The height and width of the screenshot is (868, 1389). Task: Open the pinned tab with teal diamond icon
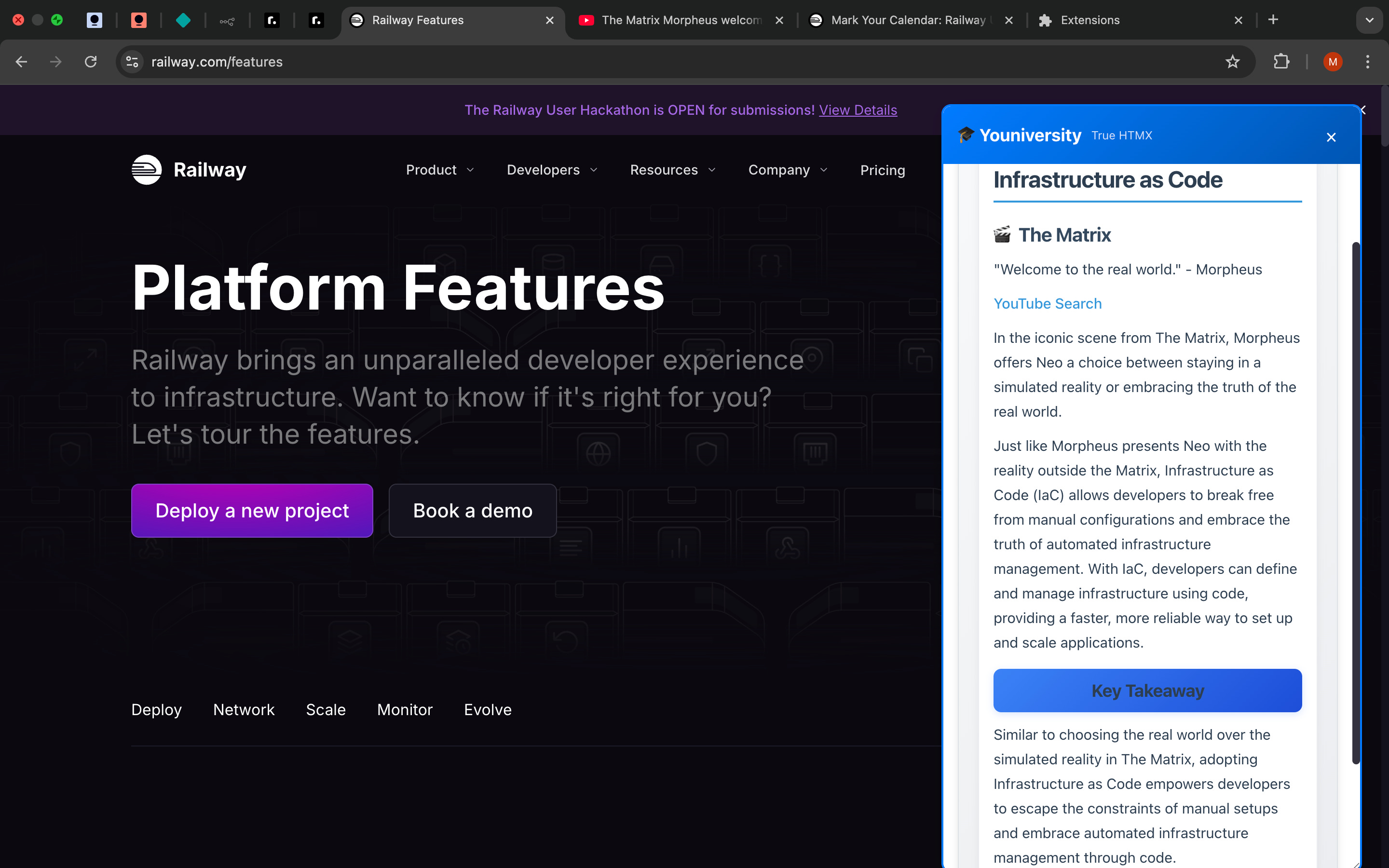coord(183,20)
